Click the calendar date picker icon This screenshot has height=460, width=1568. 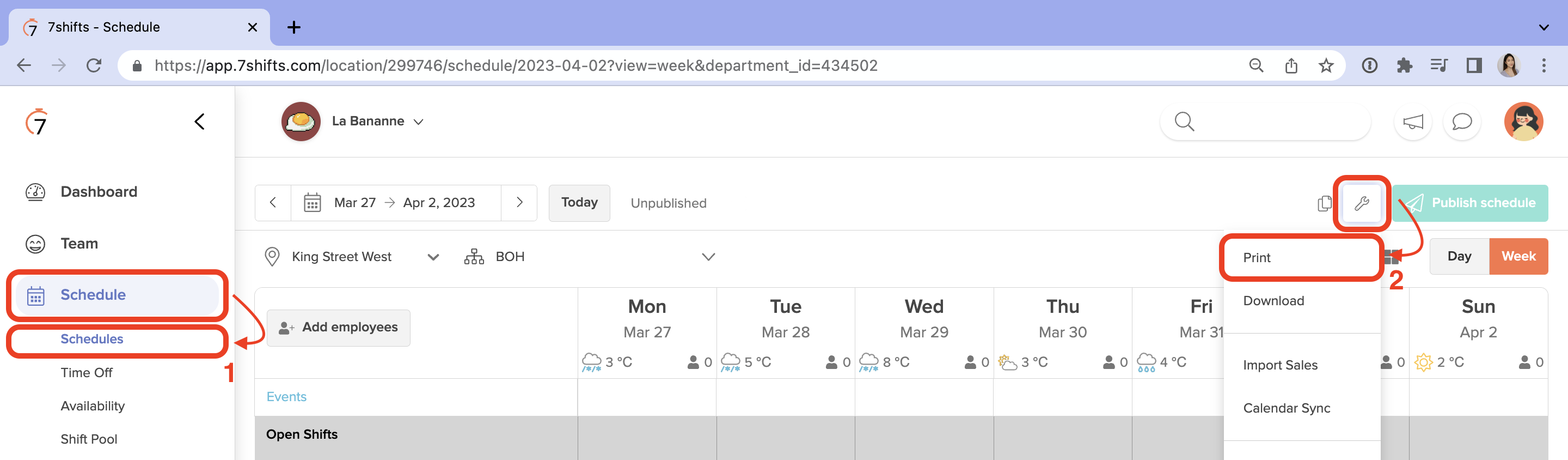pyautogui.click(x=313, y=203)
